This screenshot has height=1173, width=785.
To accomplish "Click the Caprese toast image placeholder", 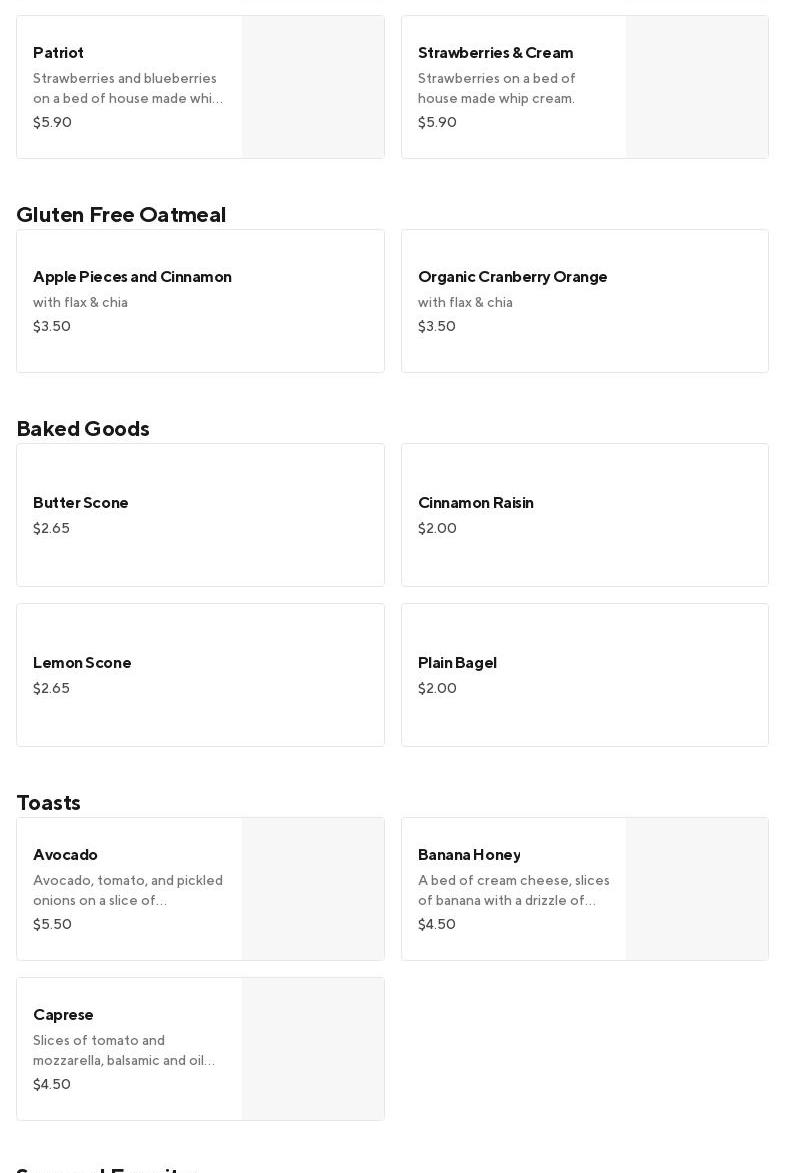I will coord(313,1049).
